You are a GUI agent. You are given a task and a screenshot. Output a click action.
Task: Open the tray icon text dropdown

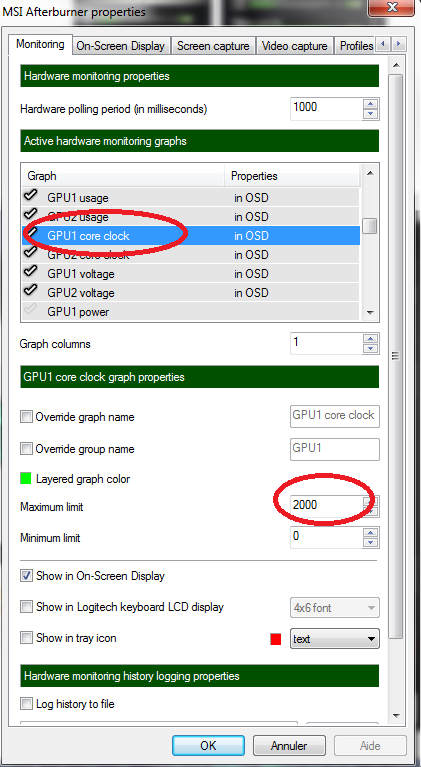[x=334, y=639]
